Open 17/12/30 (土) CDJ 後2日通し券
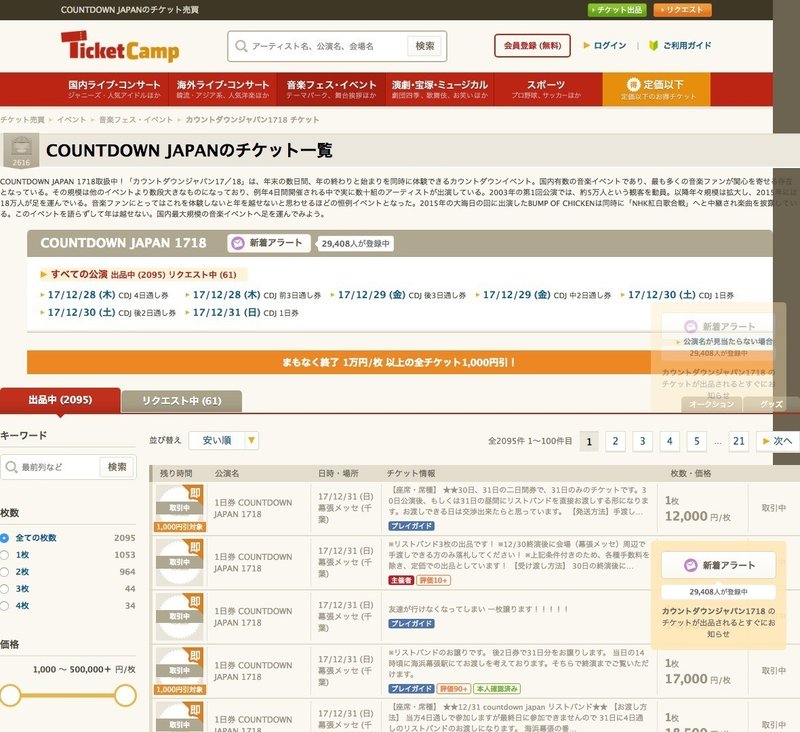 pos(108,312)
